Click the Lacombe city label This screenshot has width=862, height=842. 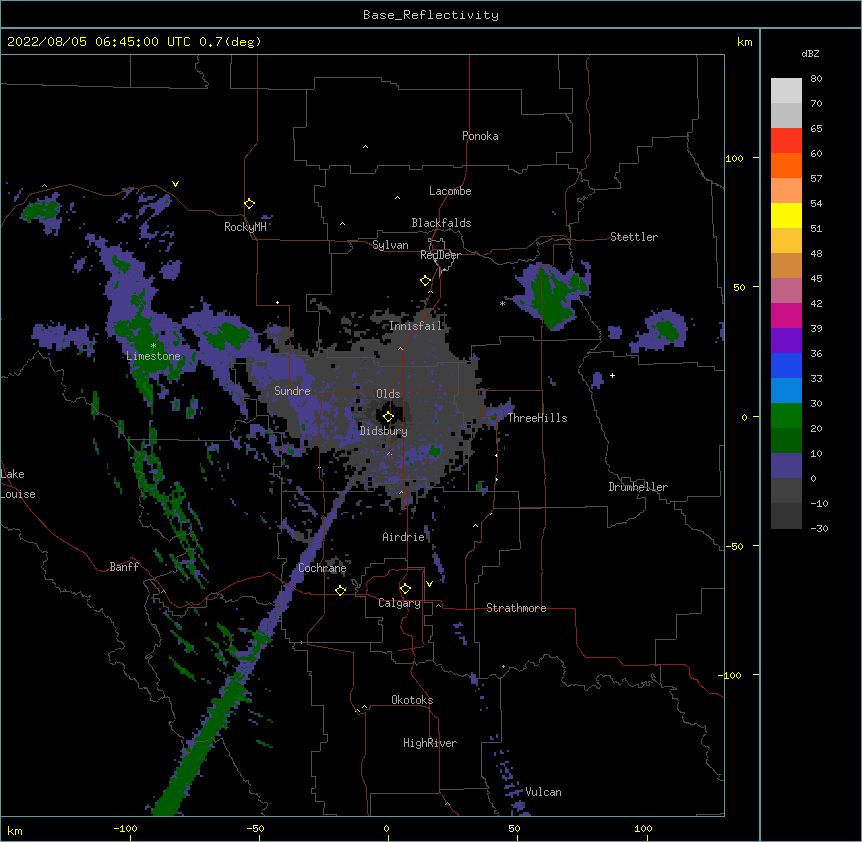[x=450, y=191]
